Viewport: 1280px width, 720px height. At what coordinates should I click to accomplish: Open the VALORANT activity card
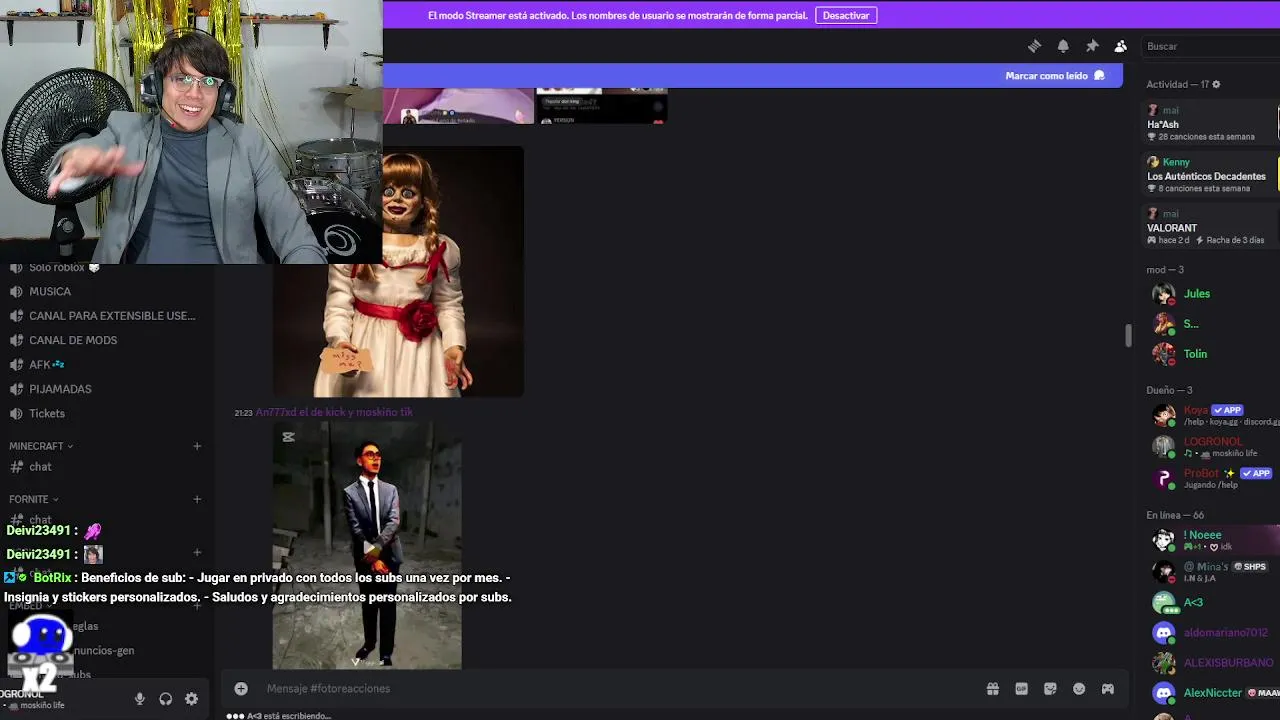click(x=1210, y=227)
